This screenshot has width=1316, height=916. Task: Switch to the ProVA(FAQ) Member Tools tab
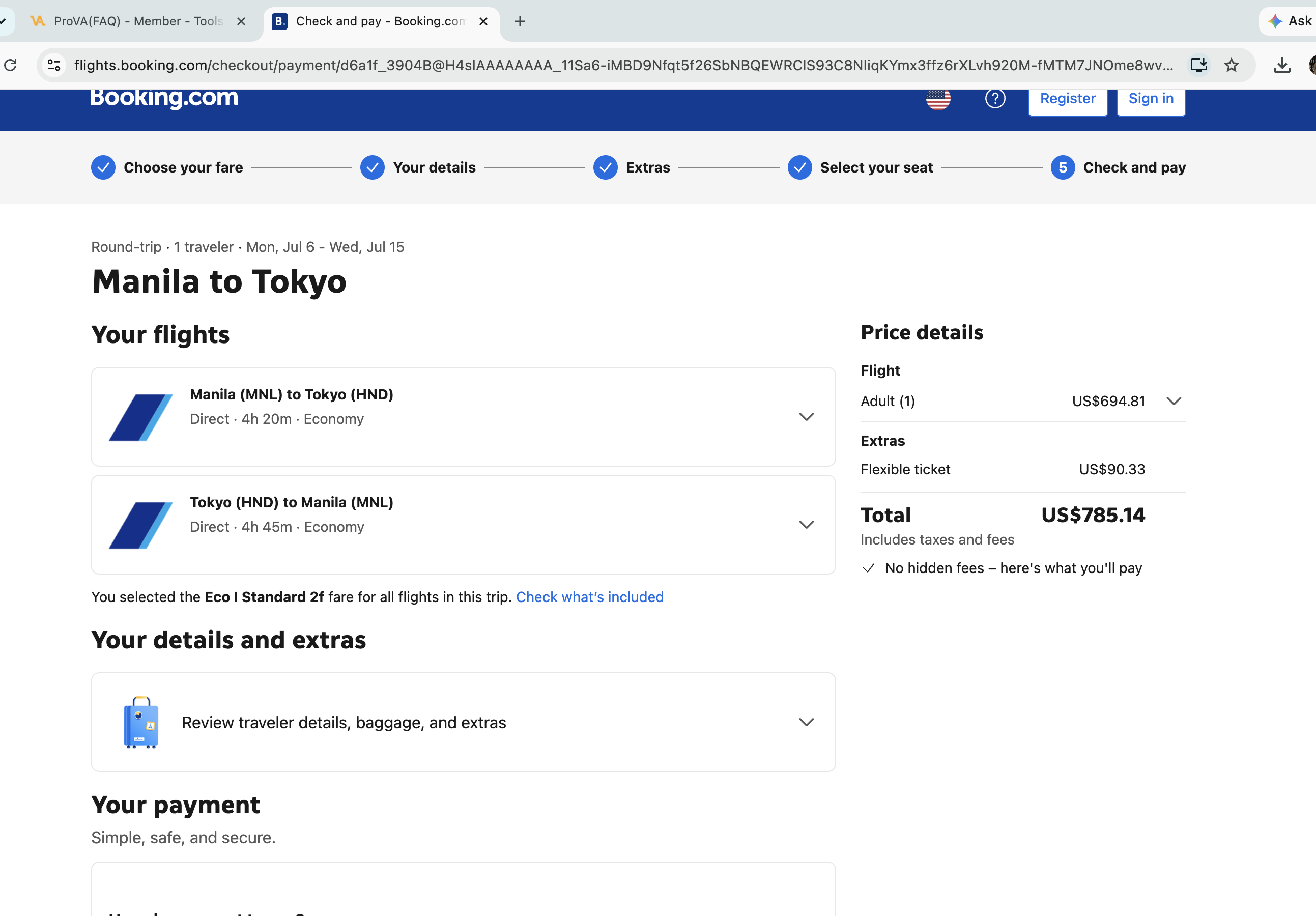137,21
